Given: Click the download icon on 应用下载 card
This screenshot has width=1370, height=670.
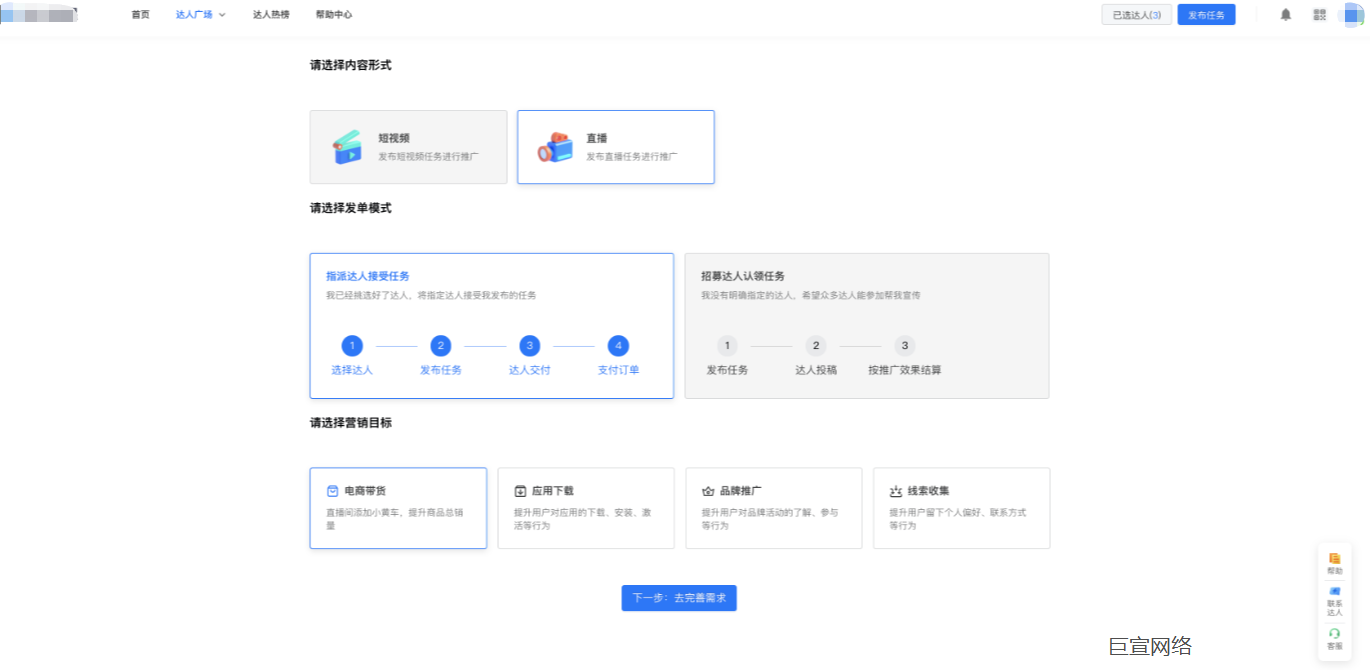Looking at the screenshot, I should [x=521, y=490].
